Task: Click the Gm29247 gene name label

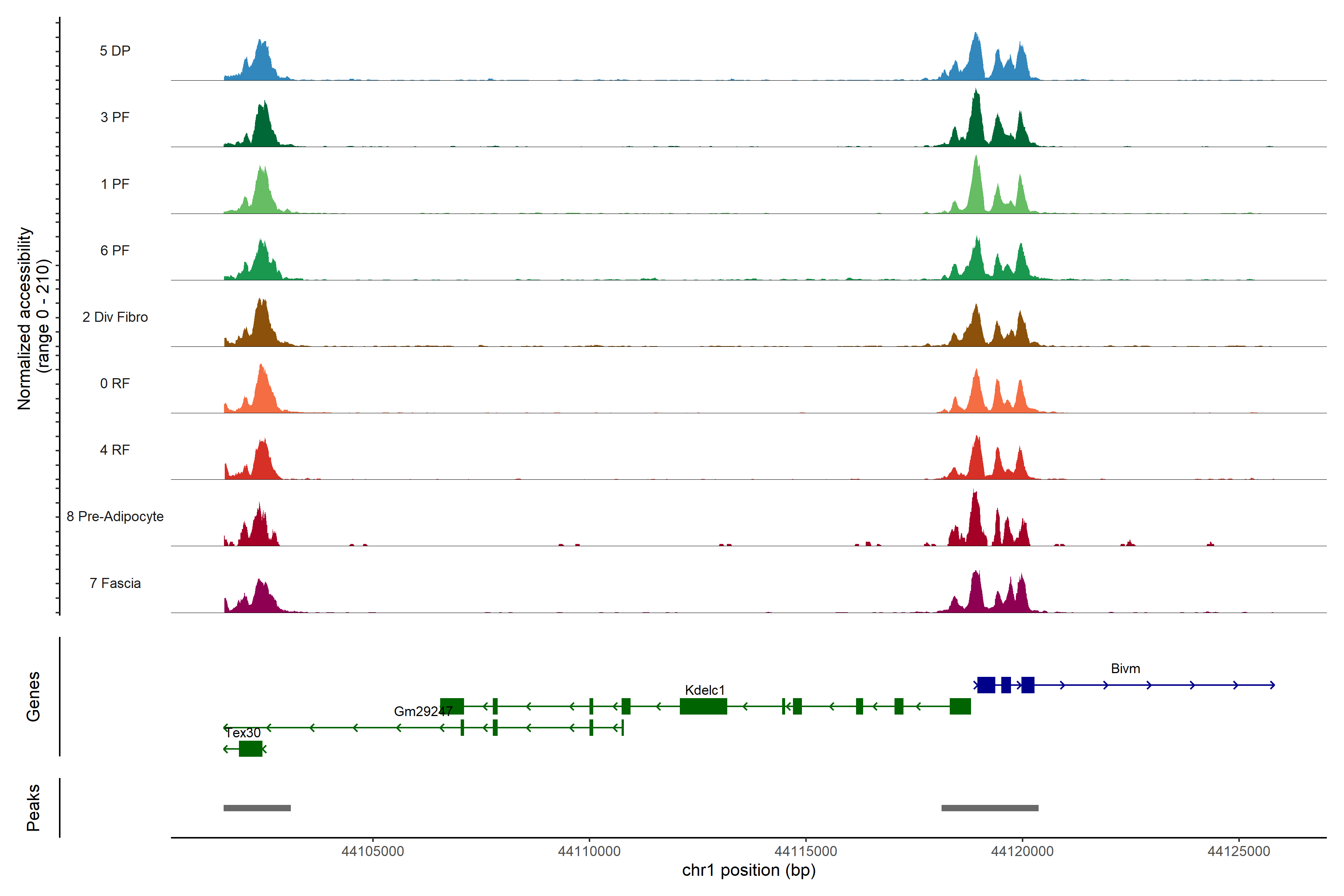Action: coord(423,712)
